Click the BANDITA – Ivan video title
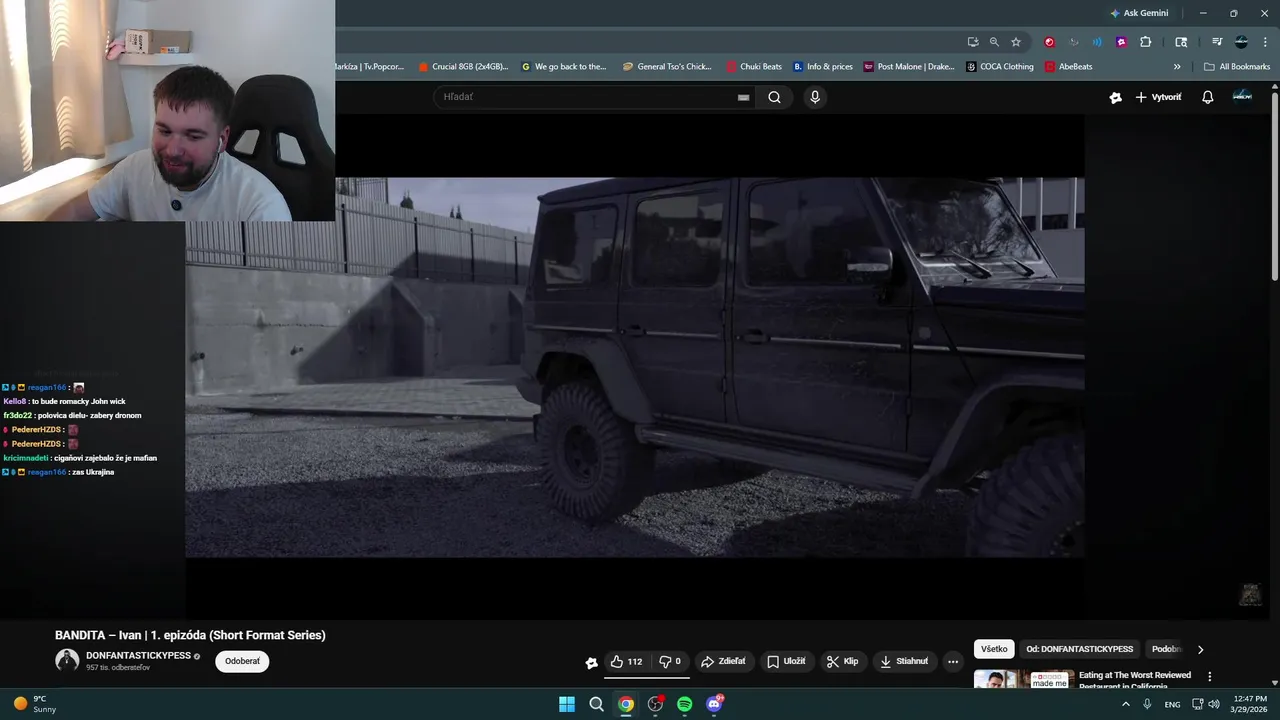 click(190, 635)
